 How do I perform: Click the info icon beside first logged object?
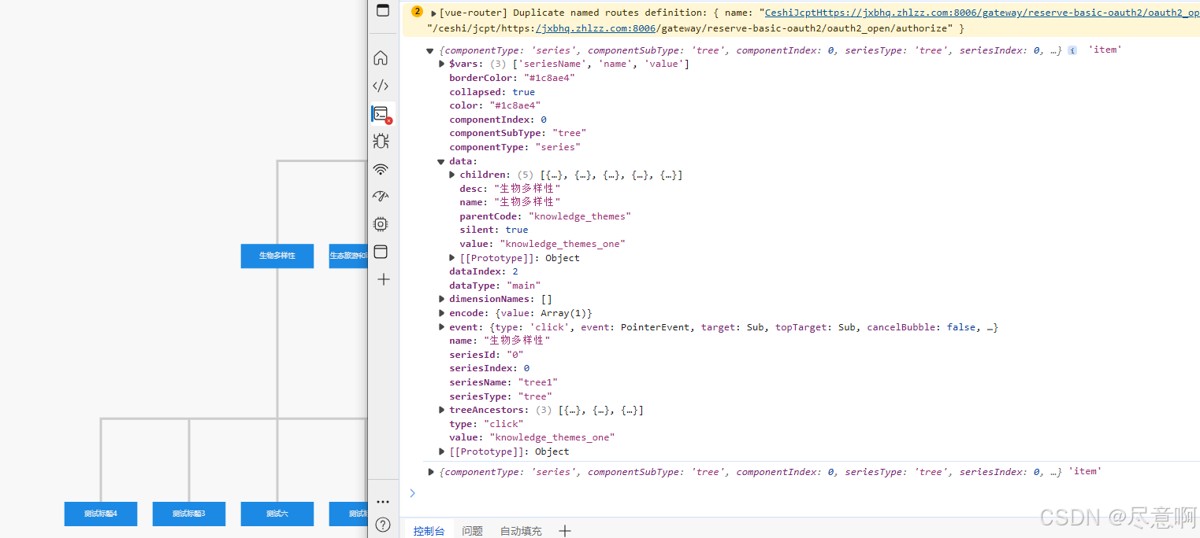(1073, 50)
